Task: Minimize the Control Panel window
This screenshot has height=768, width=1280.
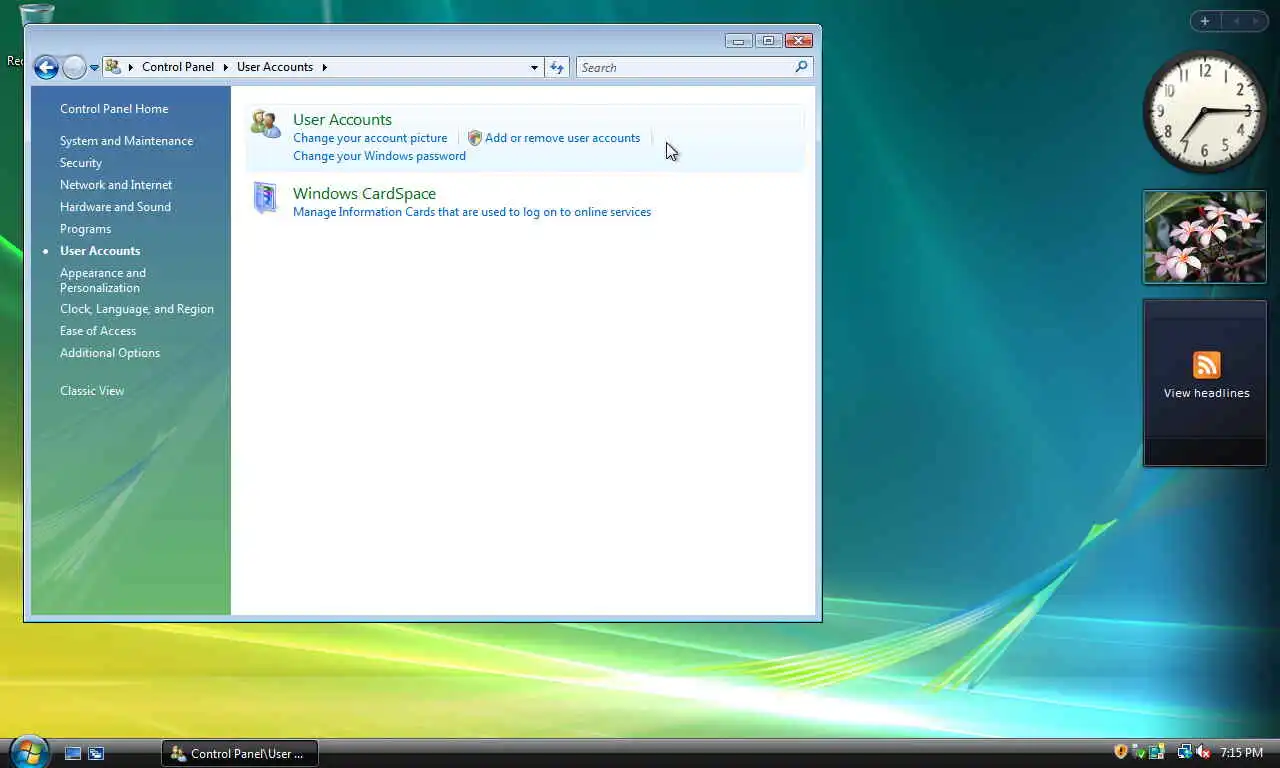Action: click(739, 41)
